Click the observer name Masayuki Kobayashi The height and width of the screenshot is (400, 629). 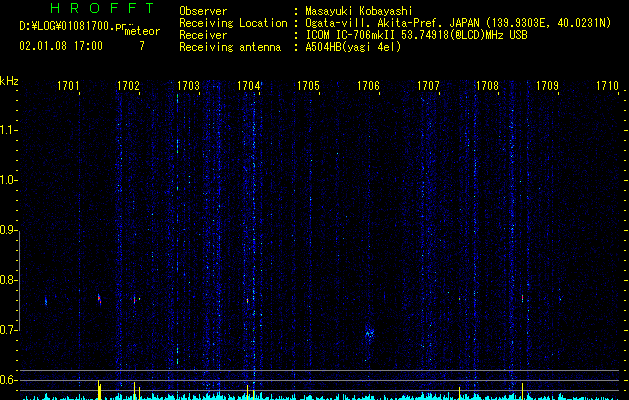coord(359,11)
